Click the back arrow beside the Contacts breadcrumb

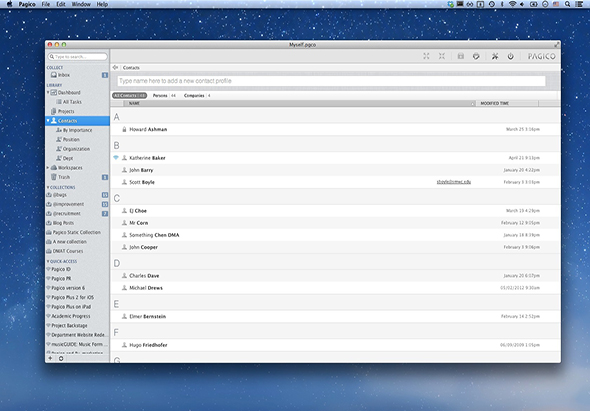click(x=115, y=67)
